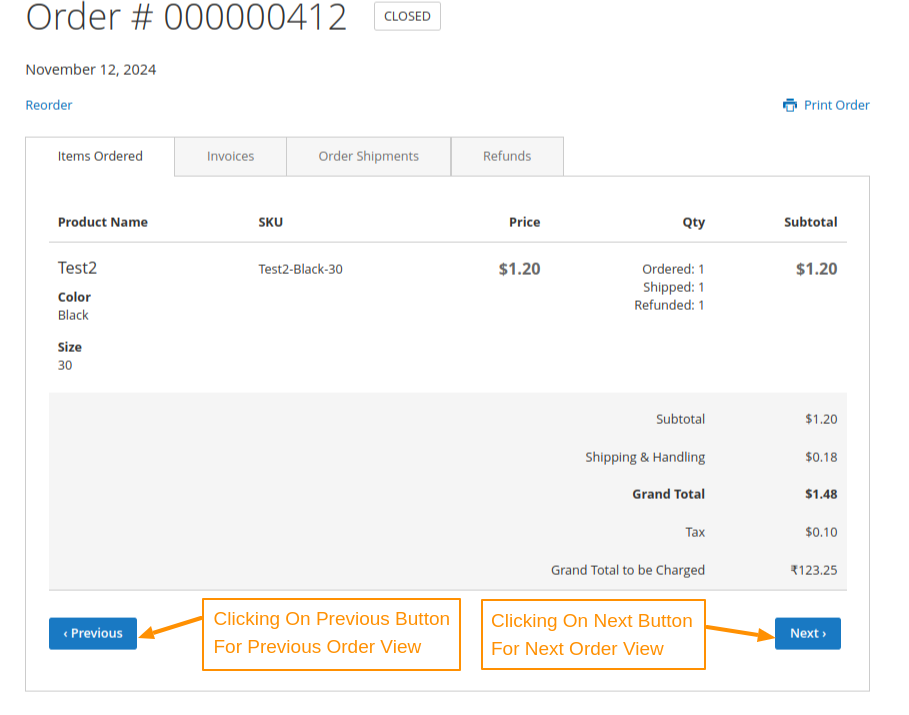Click the CLOSED status badge
The height and width of the screenshot is (715, 909).
406,16
